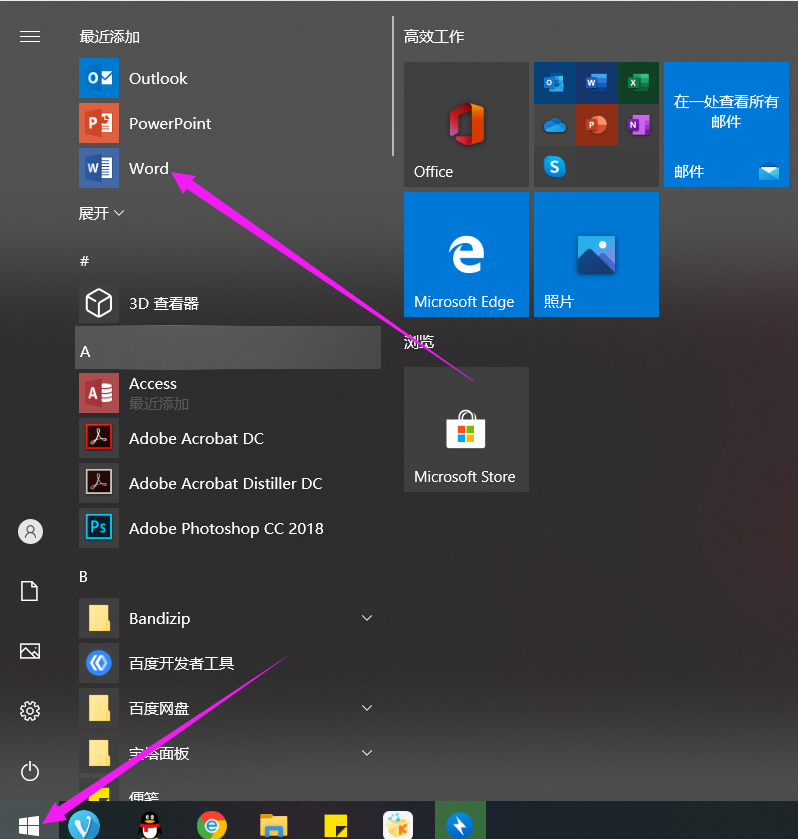
Task: Open Settings gear icon
Action: (30, 711)
